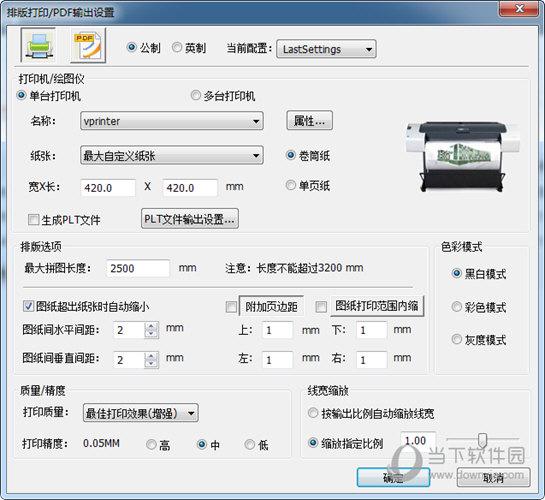Open the 当前配置 LastSettings dropdown
The height and width of the screenshot is (500, 545).
[x=326, y=49]
